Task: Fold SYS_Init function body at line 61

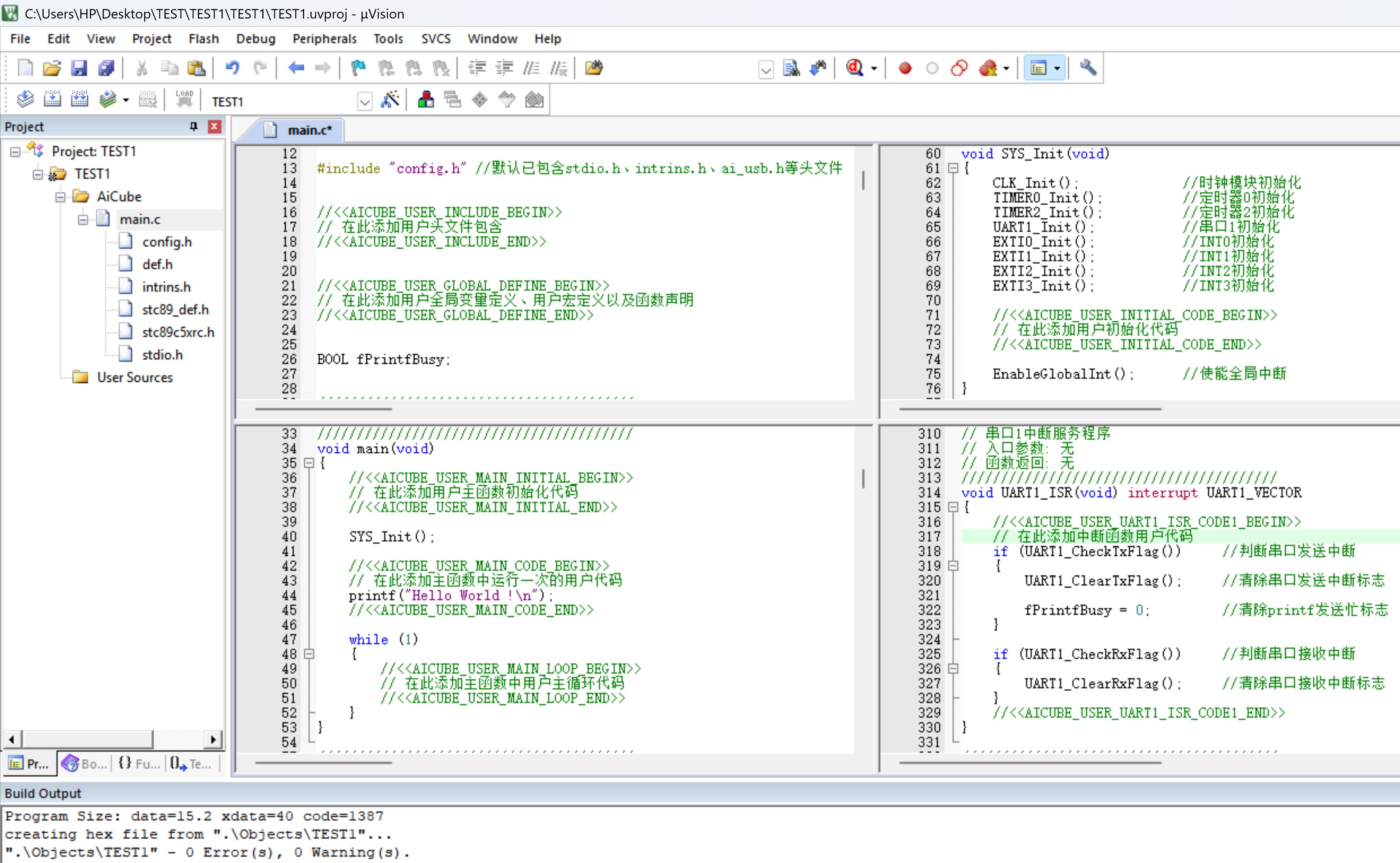Action: click(953, 169)
